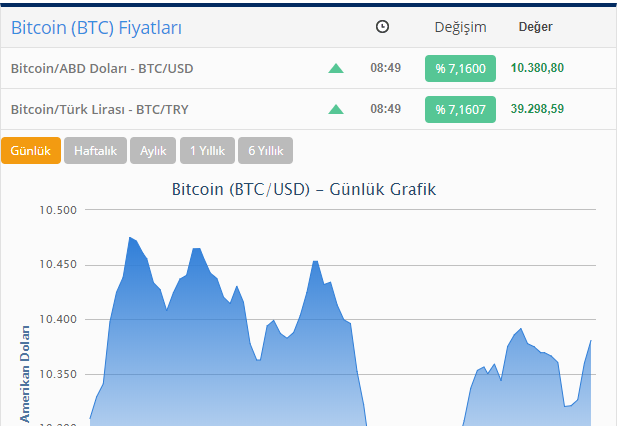618x426 pixels.
Task: Click the highest peak of the chart area
Action: tap(130, 238)
